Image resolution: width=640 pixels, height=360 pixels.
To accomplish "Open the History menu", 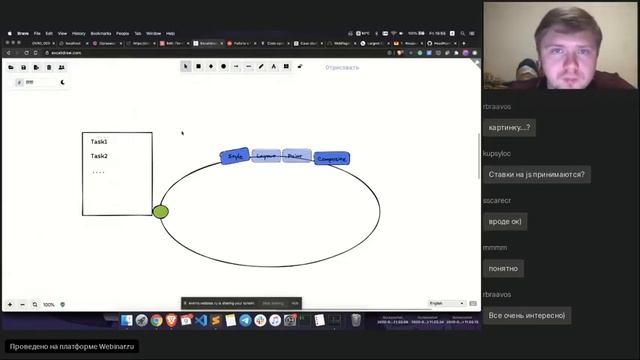I will coord(79,33).
